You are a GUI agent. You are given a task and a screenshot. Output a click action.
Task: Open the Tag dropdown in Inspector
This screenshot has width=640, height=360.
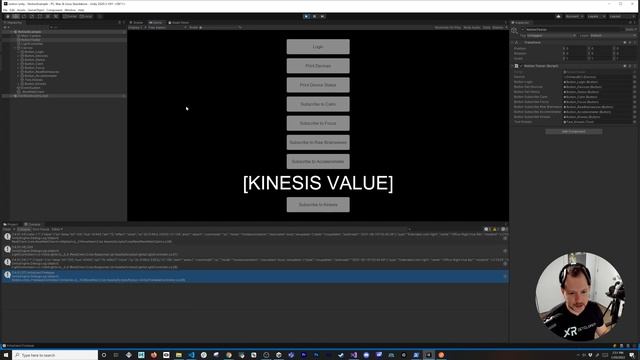(551, 36)
